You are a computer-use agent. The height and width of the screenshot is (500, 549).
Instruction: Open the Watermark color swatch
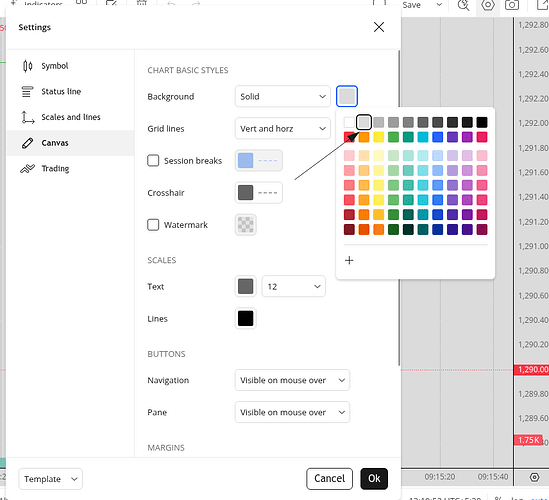pyautogui.click(x=245, y=225)
